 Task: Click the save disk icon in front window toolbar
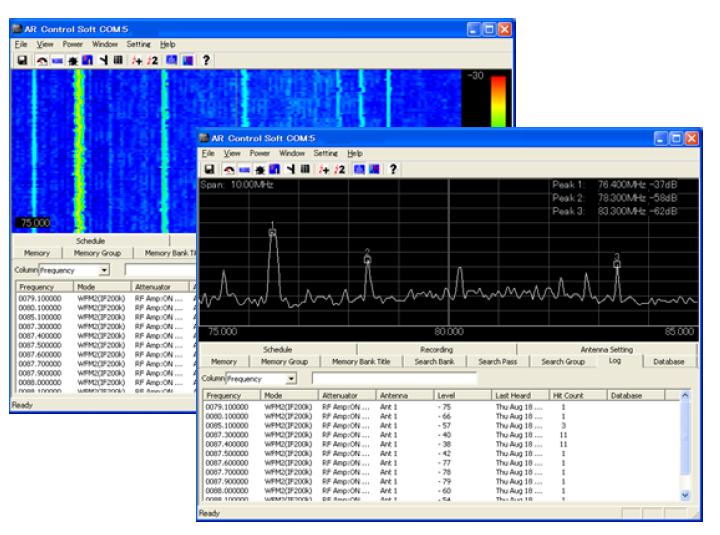click(x=208, y=168)
